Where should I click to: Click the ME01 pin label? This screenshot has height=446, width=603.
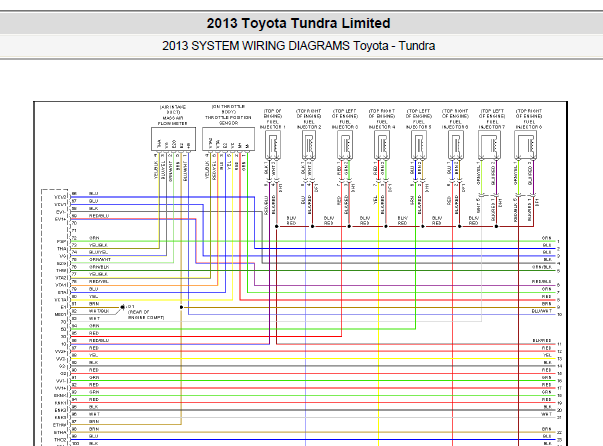click(61, 314)
